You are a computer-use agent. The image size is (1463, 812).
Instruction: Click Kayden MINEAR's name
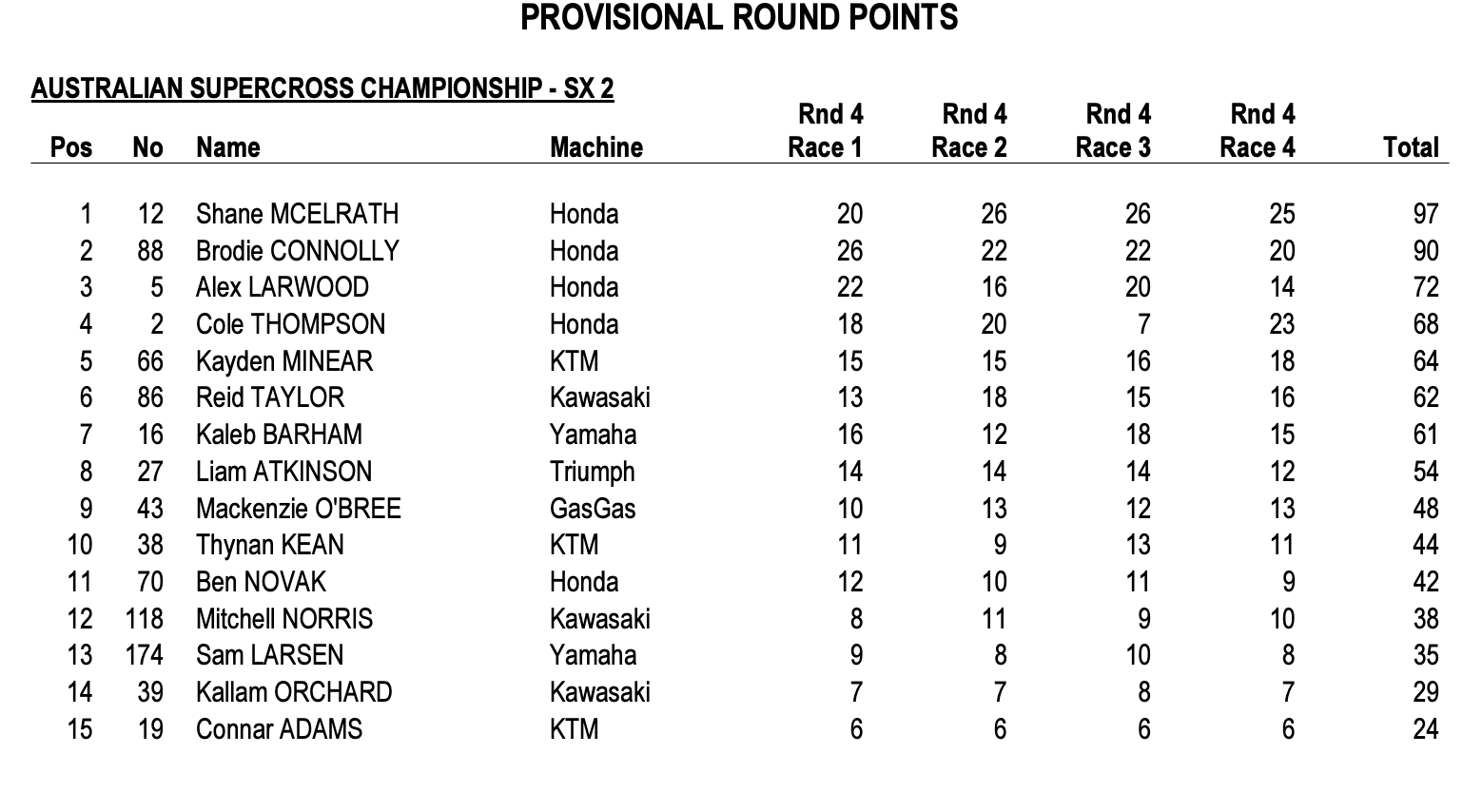pyautogui.click(x=283, y=361)
